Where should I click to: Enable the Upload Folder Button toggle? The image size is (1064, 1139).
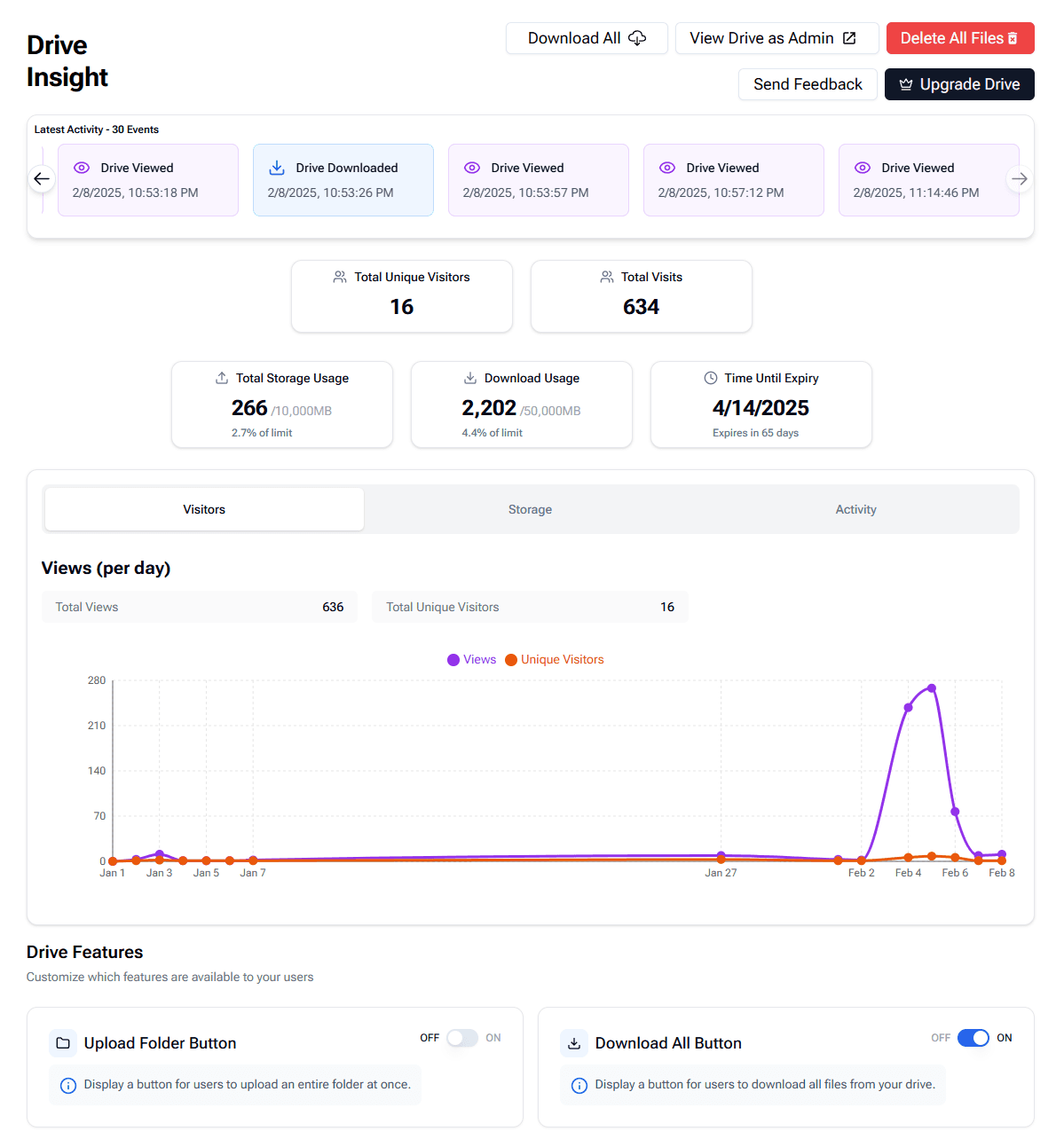(x=462, y=1038)
